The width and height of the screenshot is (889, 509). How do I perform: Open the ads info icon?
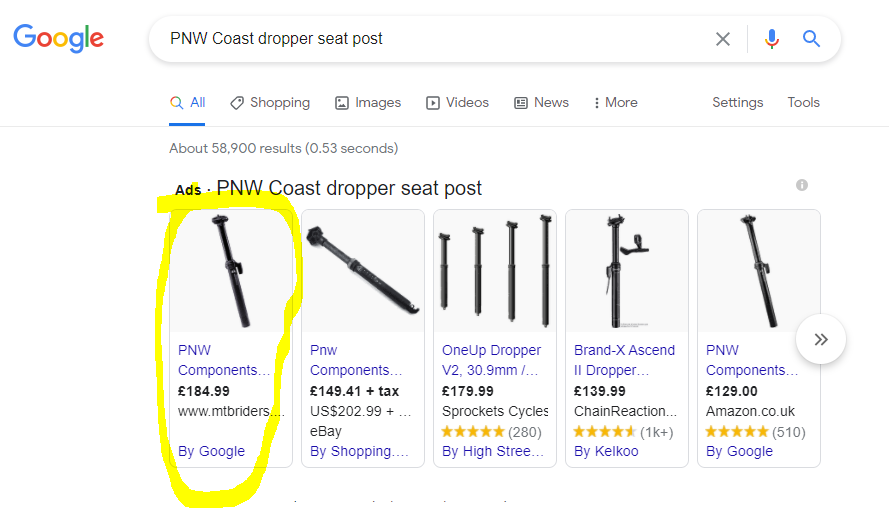point(802,185)
